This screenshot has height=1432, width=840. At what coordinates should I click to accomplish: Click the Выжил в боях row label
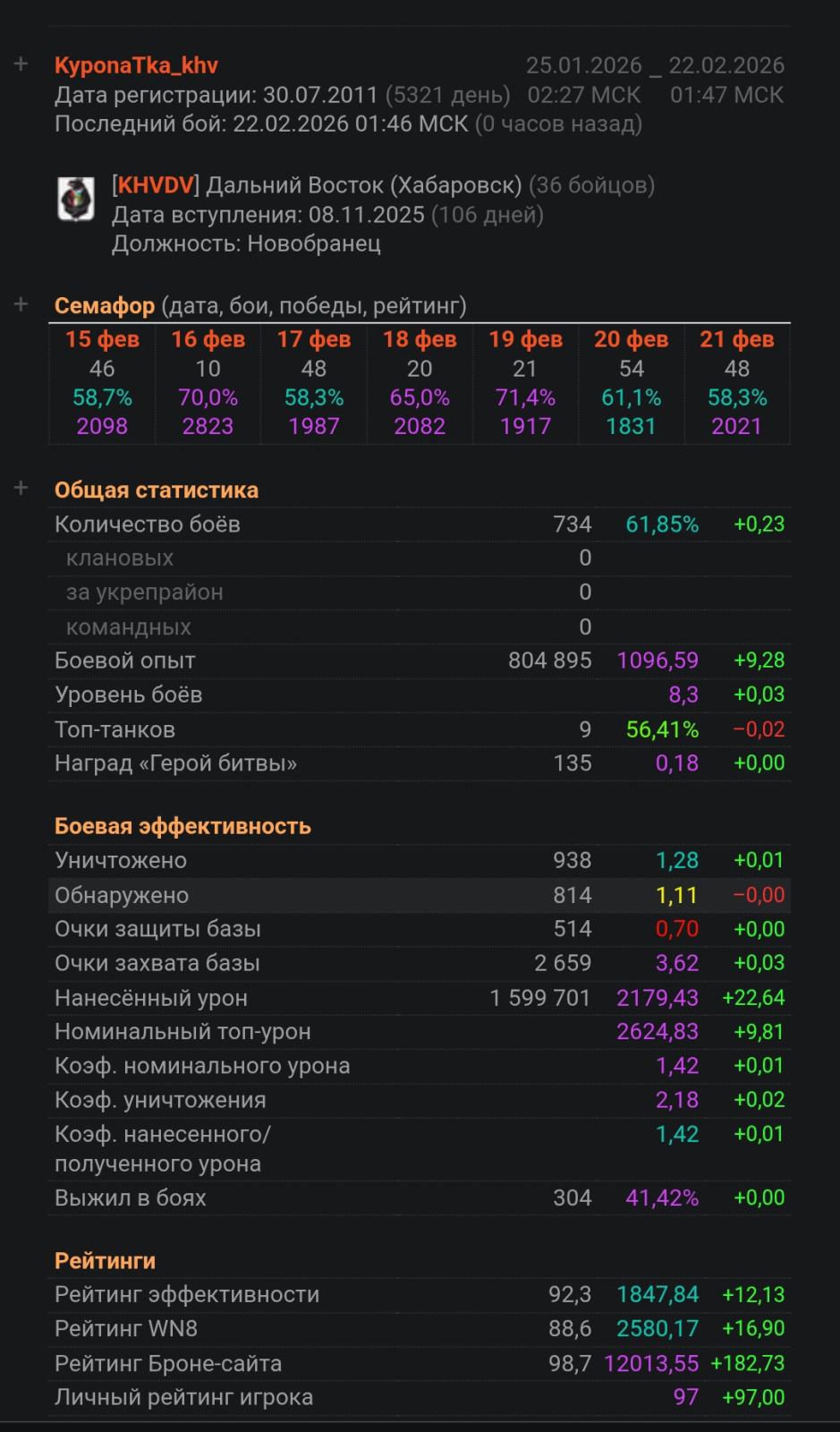[x=131, y=1198]
